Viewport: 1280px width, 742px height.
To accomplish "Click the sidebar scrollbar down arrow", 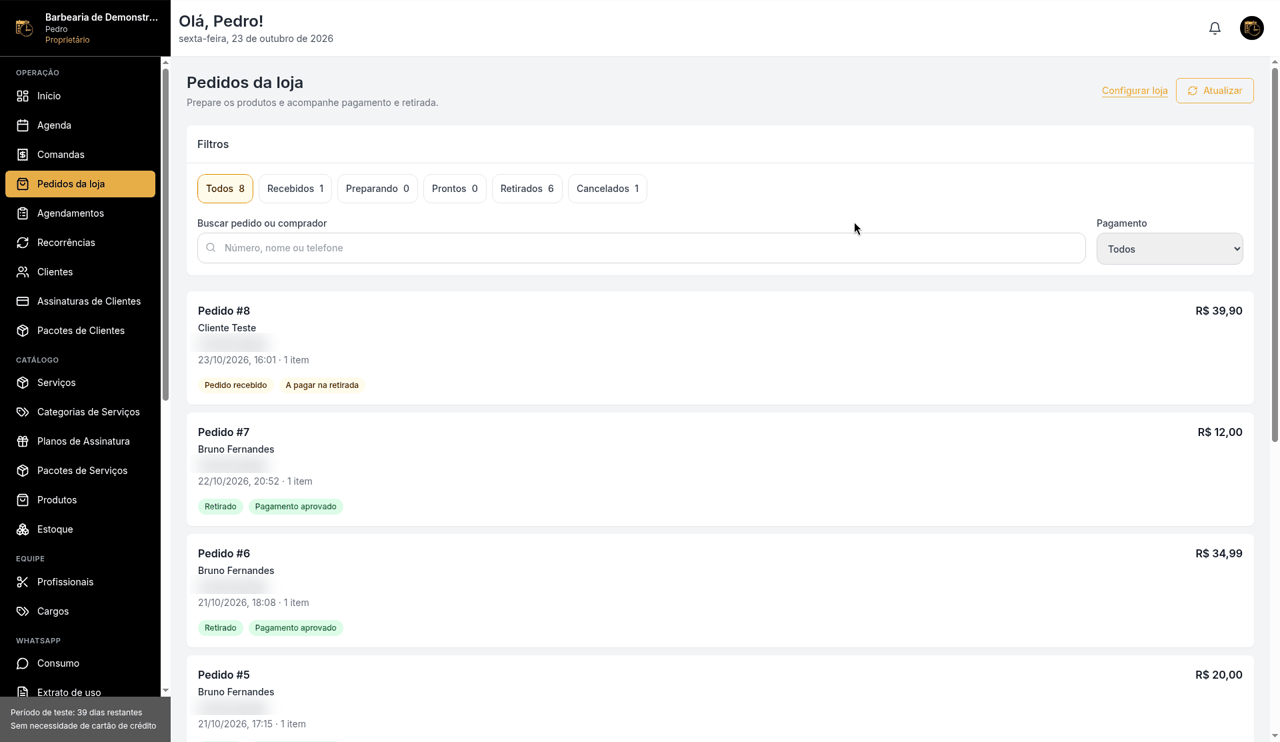I will pyautogui.click(x=166, y=691).
